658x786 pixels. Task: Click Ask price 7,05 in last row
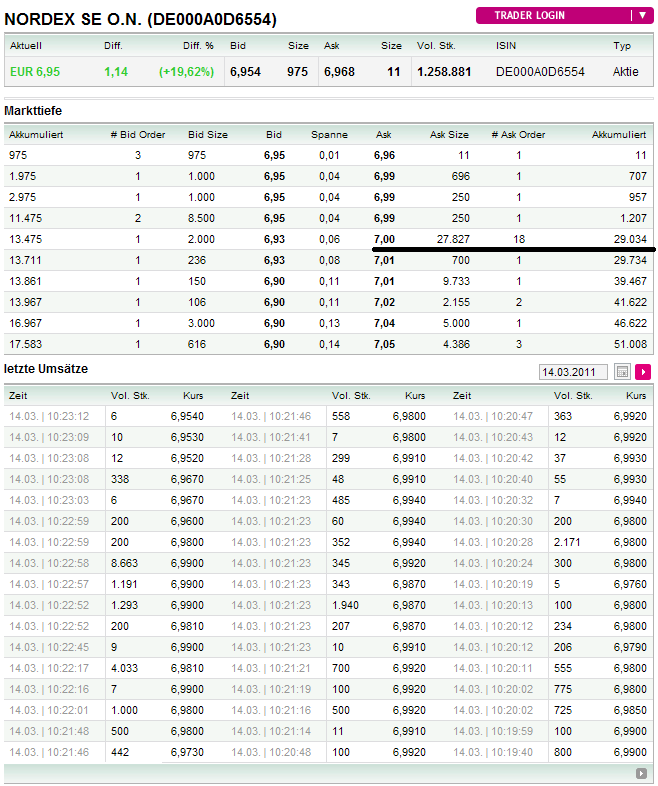tap(384, 344)
